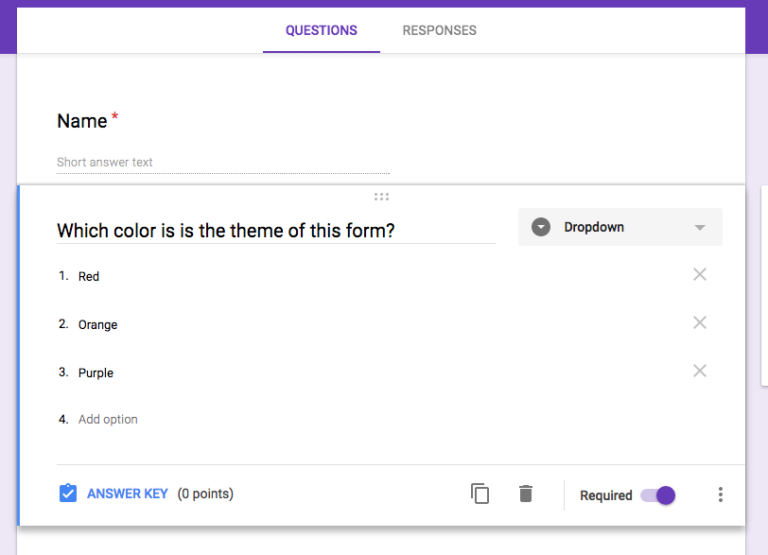Select the Name question card
768x555 pixels.
[381, 120]
